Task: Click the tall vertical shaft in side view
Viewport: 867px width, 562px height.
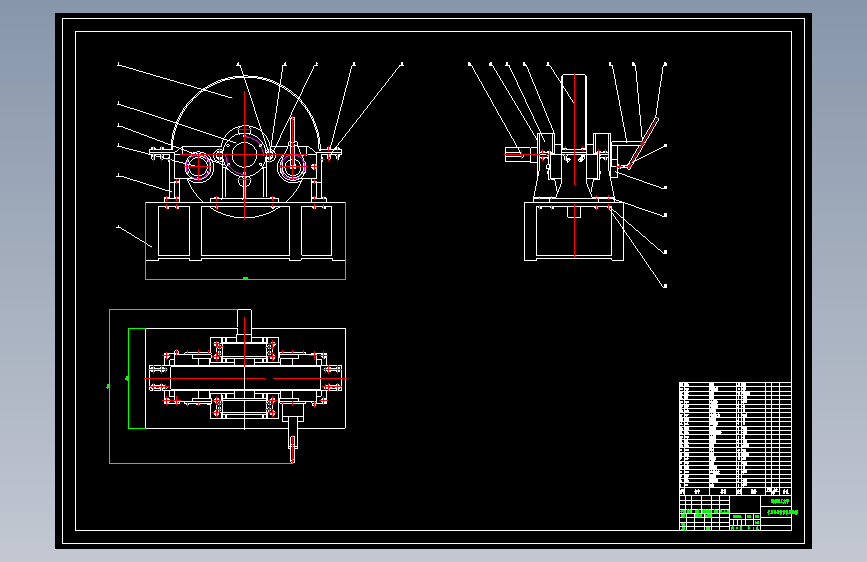Action: pos(574,113)
